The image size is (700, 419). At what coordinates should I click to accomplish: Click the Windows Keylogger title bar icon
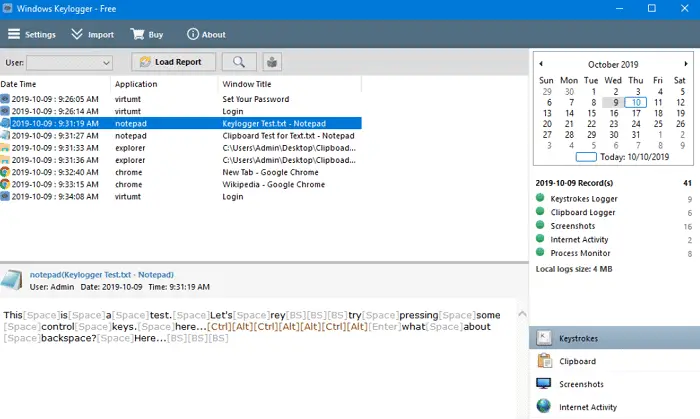click(7, 8)
